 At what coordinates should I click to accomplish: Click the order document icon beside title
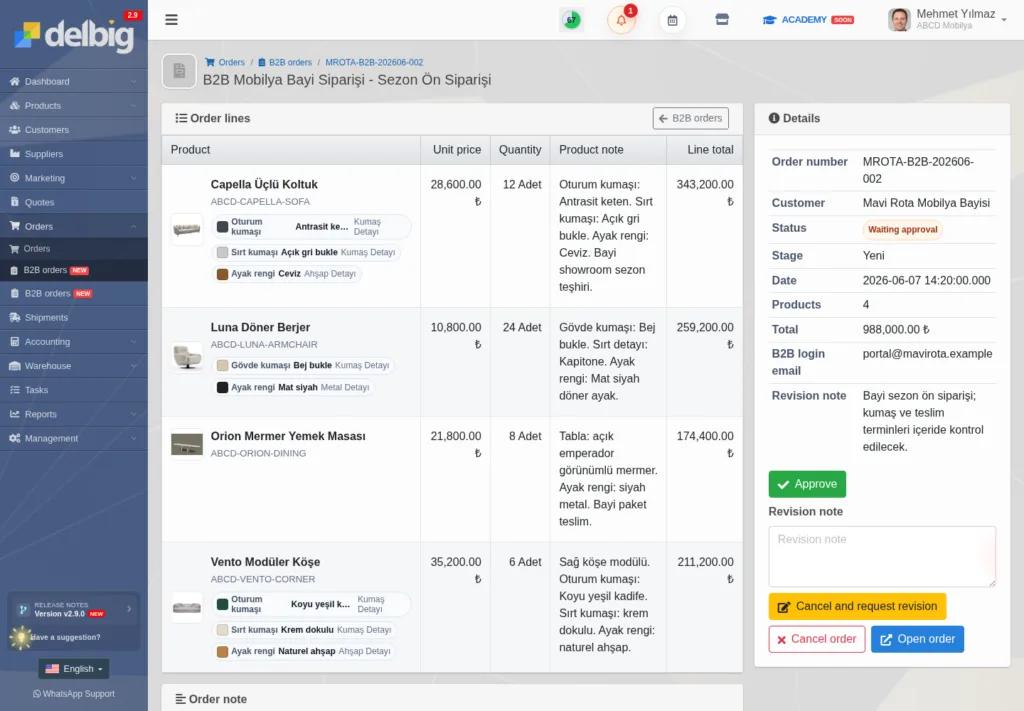179,71
